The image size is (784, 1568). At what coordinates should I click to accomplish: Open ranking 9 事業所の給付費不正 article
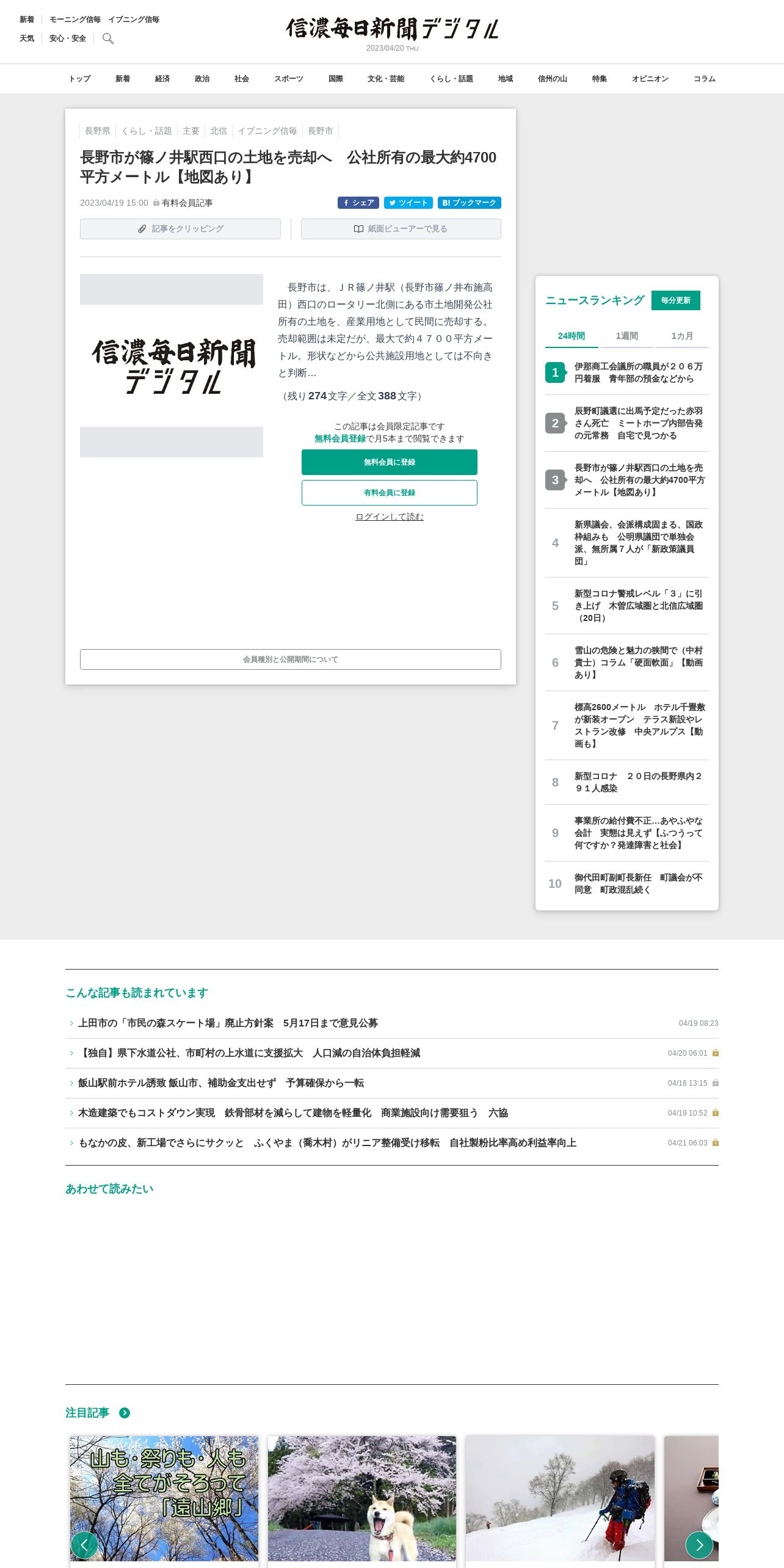[627, 833]
